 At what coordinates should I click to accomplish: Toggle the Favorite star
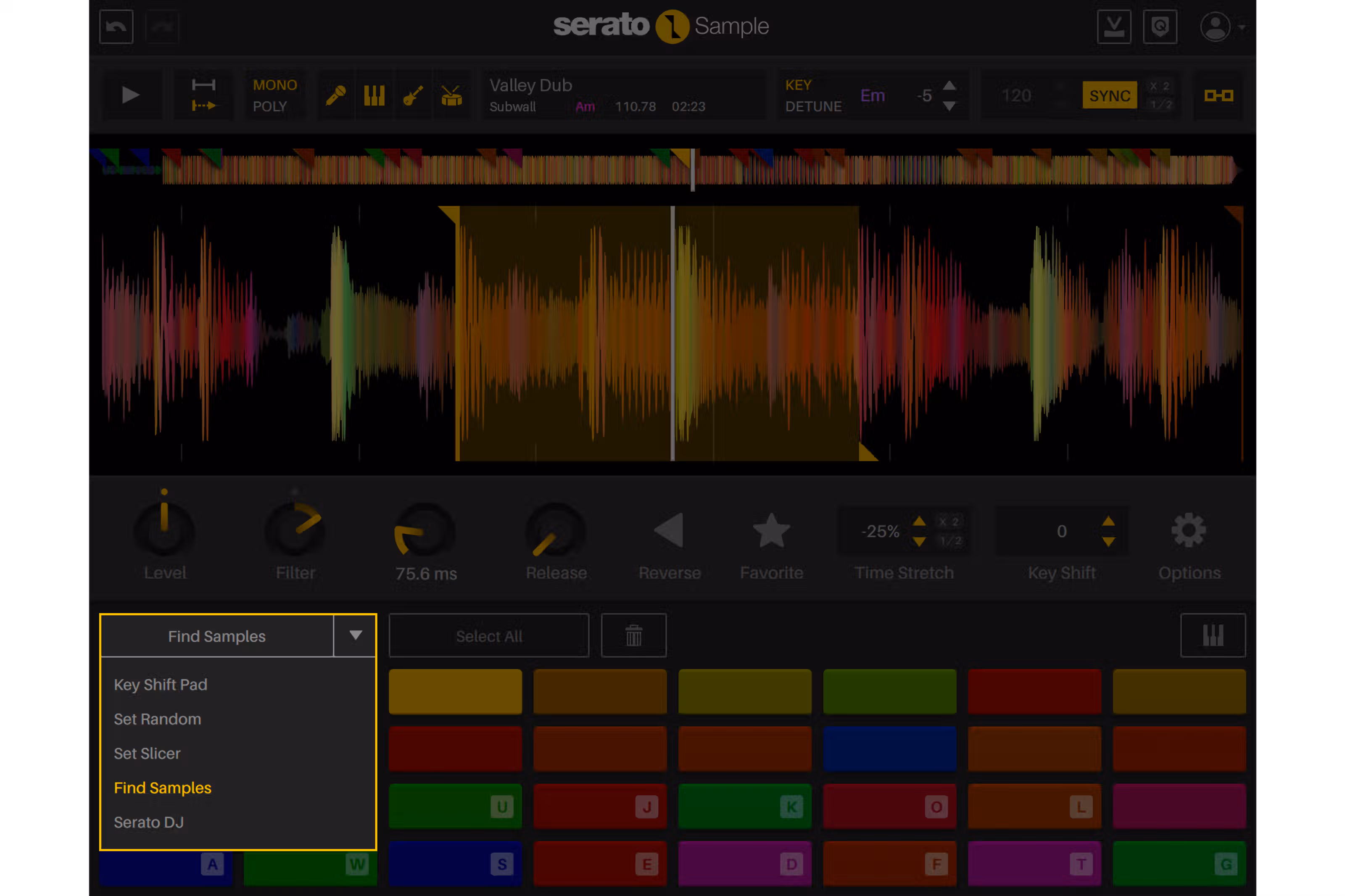tap(771, 530)
